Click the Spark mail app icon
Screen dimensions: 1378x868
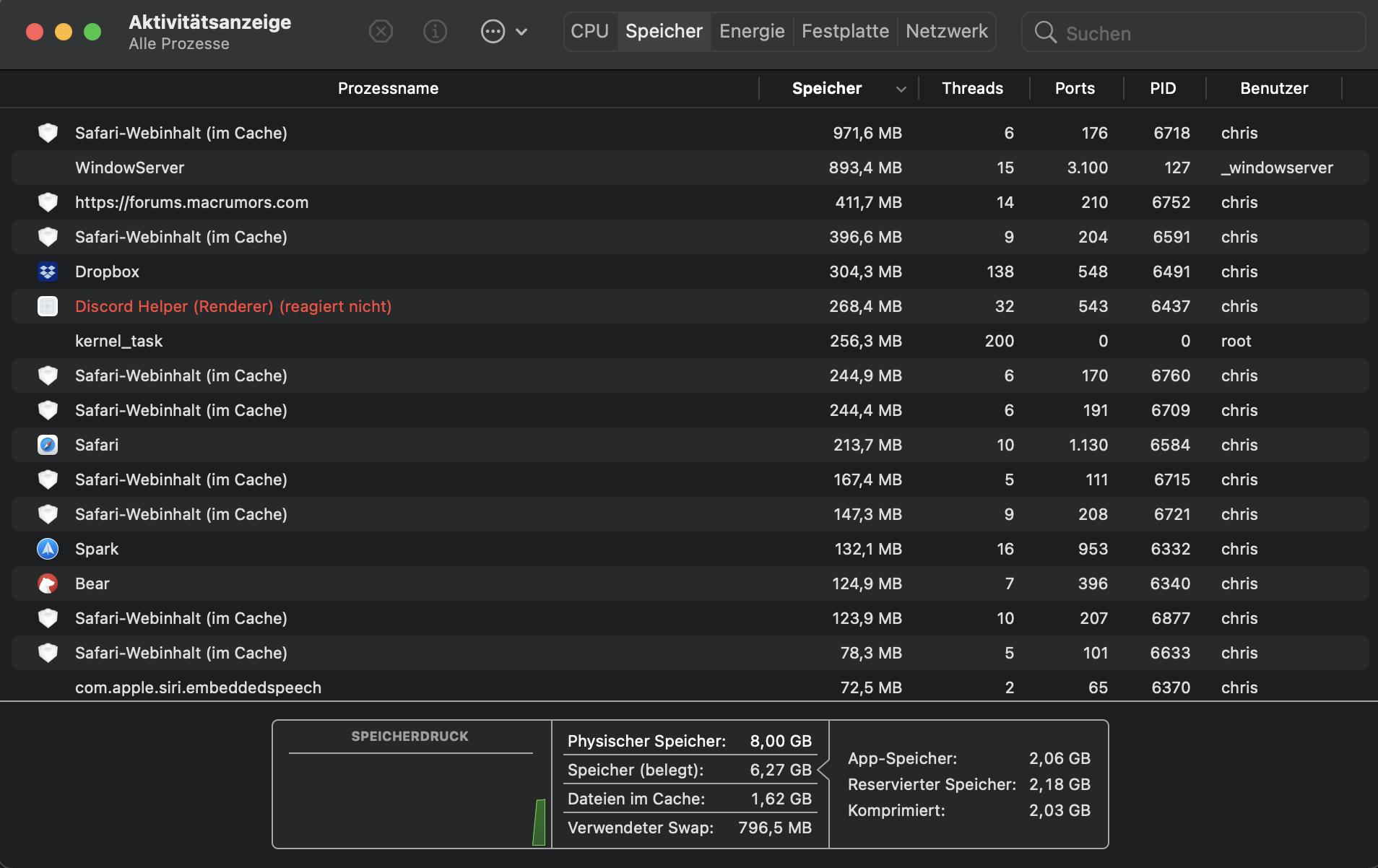coord(48,549)
